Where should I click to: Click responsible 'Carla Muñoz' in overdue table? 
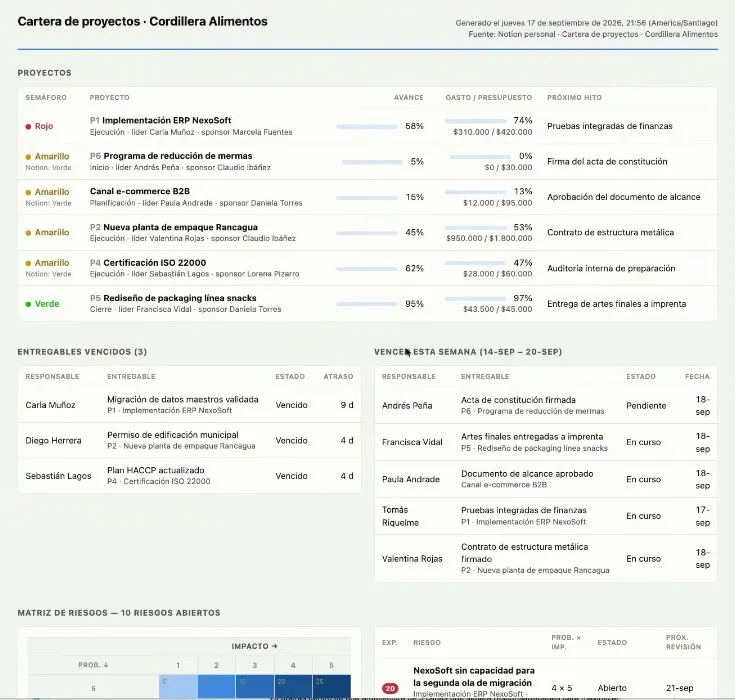tap(50, 405)
